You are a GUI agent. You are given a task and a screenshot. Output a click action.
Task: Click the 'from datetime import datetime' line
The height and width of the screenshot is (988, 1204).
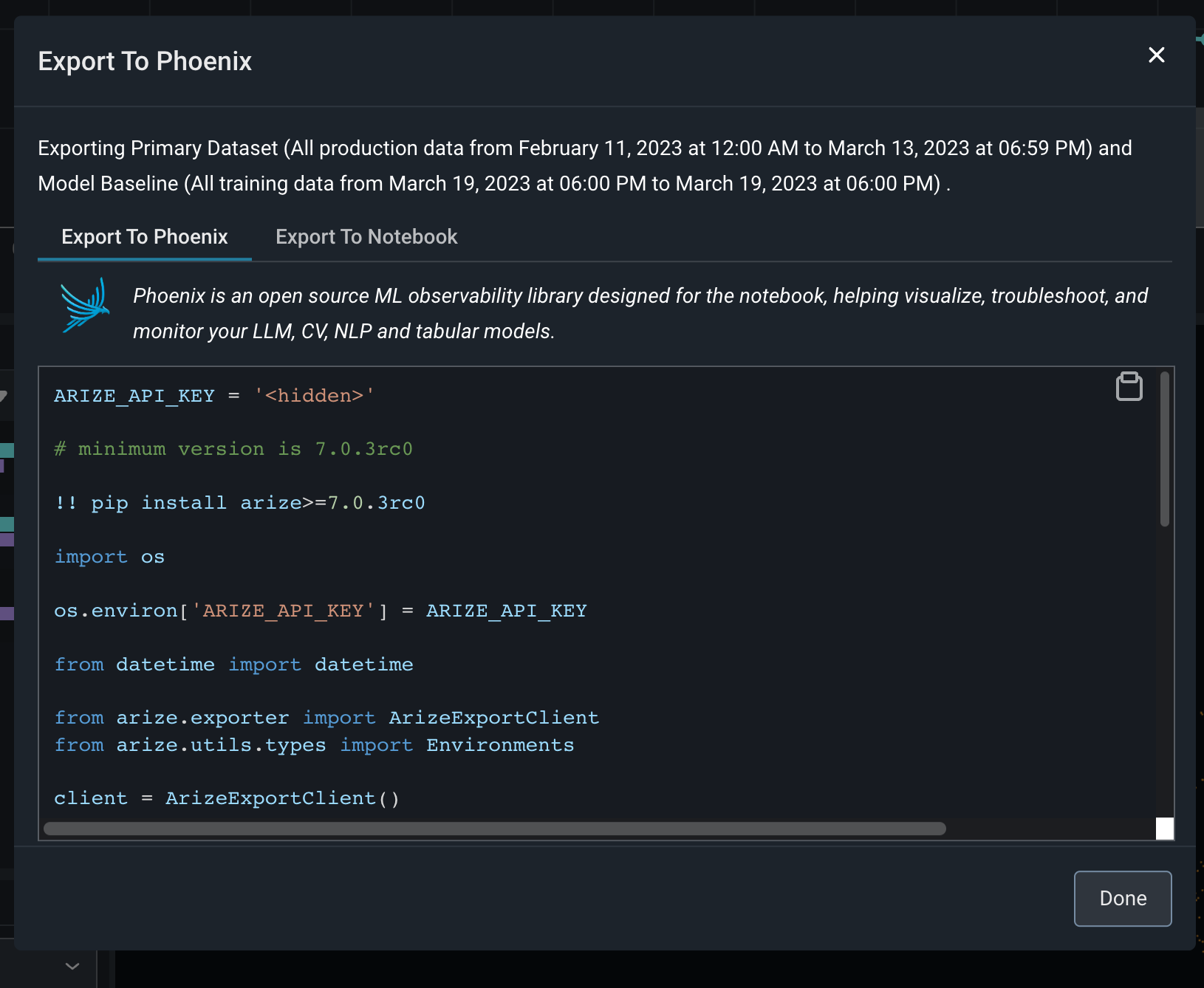click(x=233, y=665)
